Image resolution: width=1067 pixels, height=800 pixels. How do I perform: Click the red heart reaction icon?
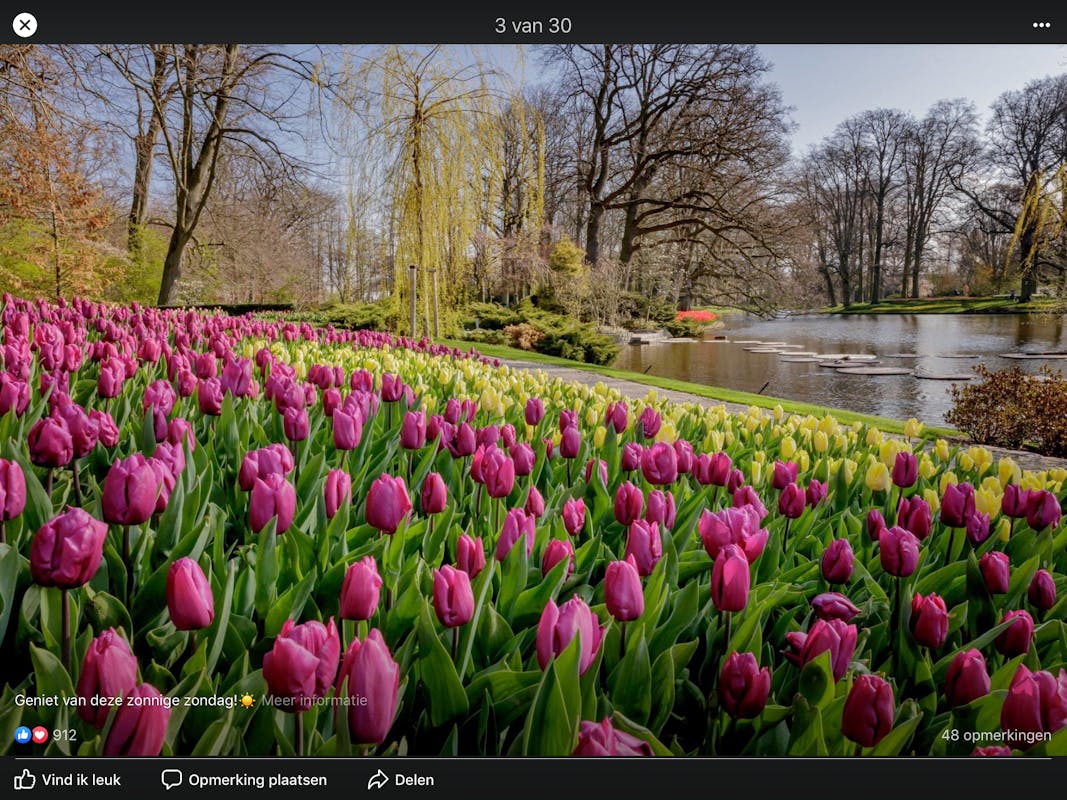tap(40, 735)
